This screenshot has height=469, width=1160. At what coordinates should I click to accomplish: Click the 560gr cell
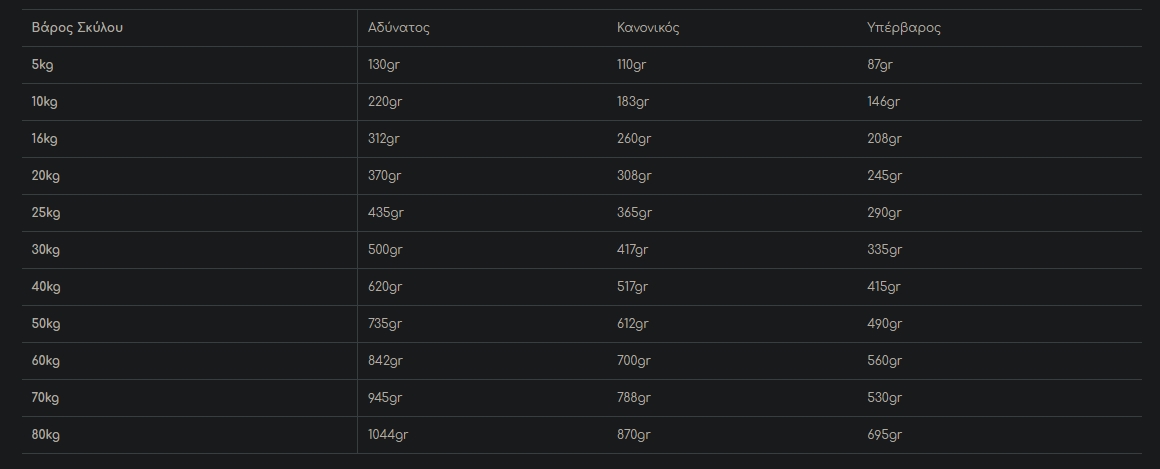click(884, 361)
